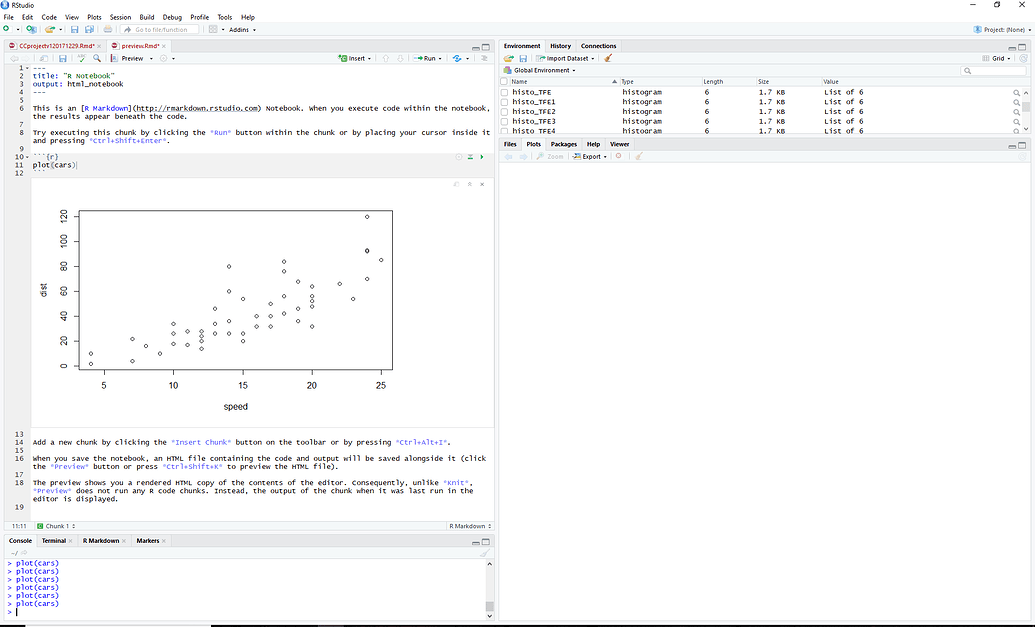Click the Print icon in the main toolbar
Image resolution: width=1035 pixels, height=627 pixels.
(x=108, y=30)
